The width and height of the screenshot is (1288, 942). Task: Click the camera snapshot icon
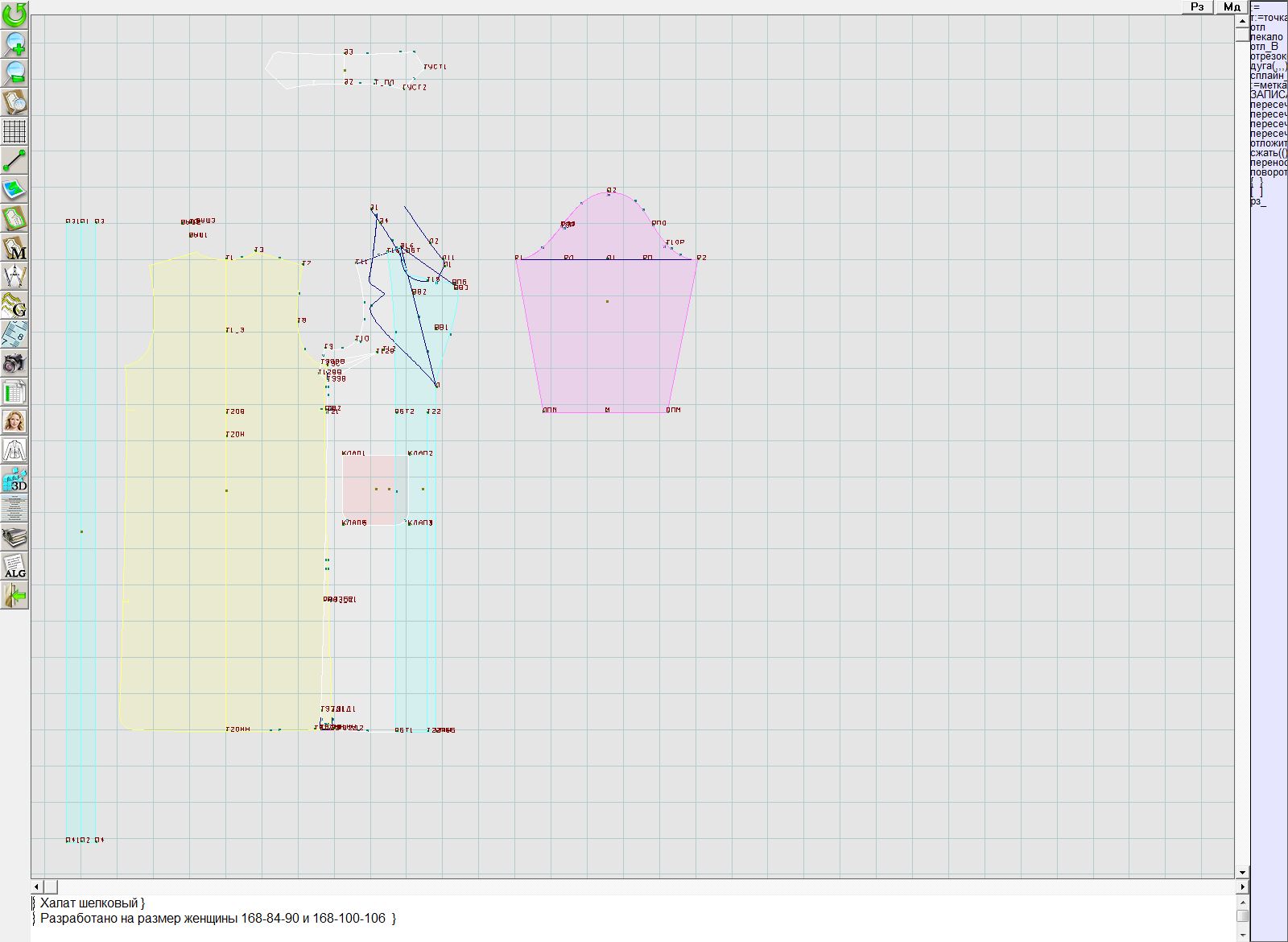pyautogui.click(x=14, y=363)
